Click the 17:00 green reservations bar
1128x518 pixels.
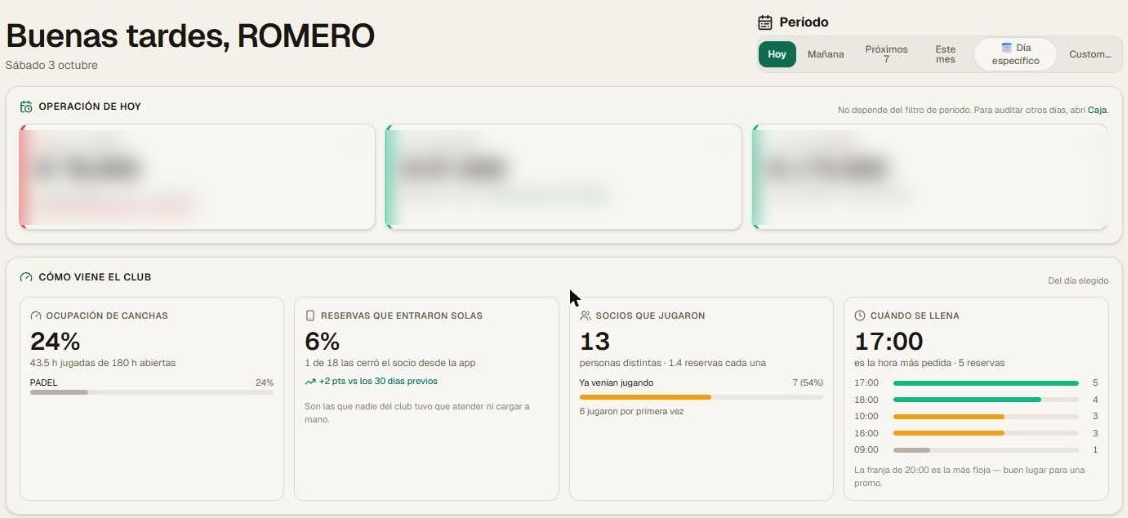(986, 383)
